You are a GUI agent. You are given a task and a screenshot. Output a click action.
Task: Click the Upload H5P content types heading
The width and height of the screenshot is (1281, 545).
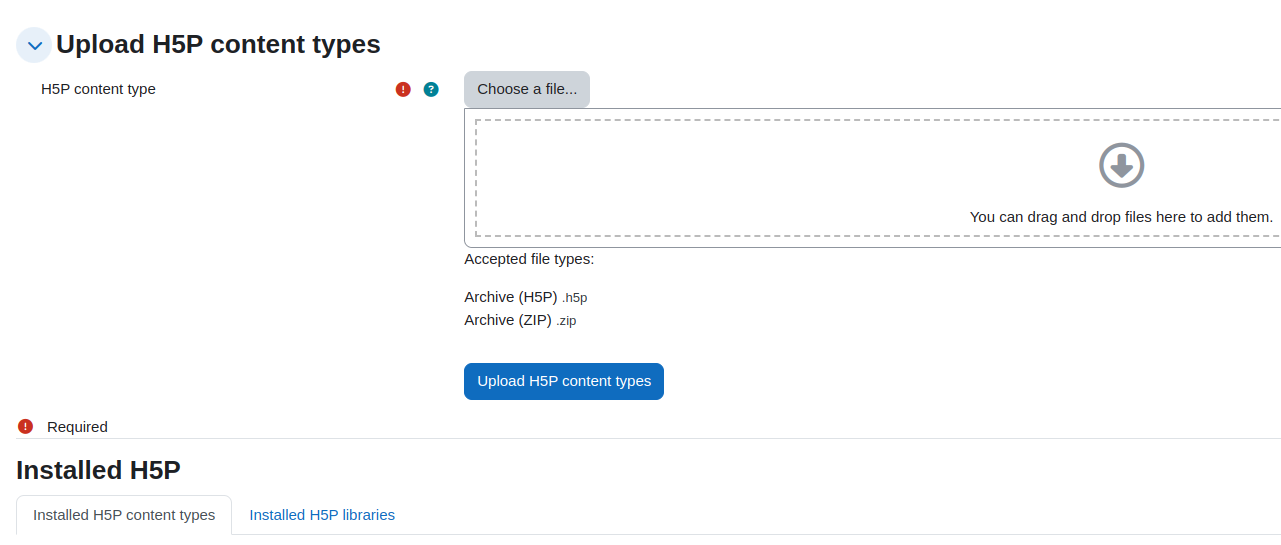point(218,45)
